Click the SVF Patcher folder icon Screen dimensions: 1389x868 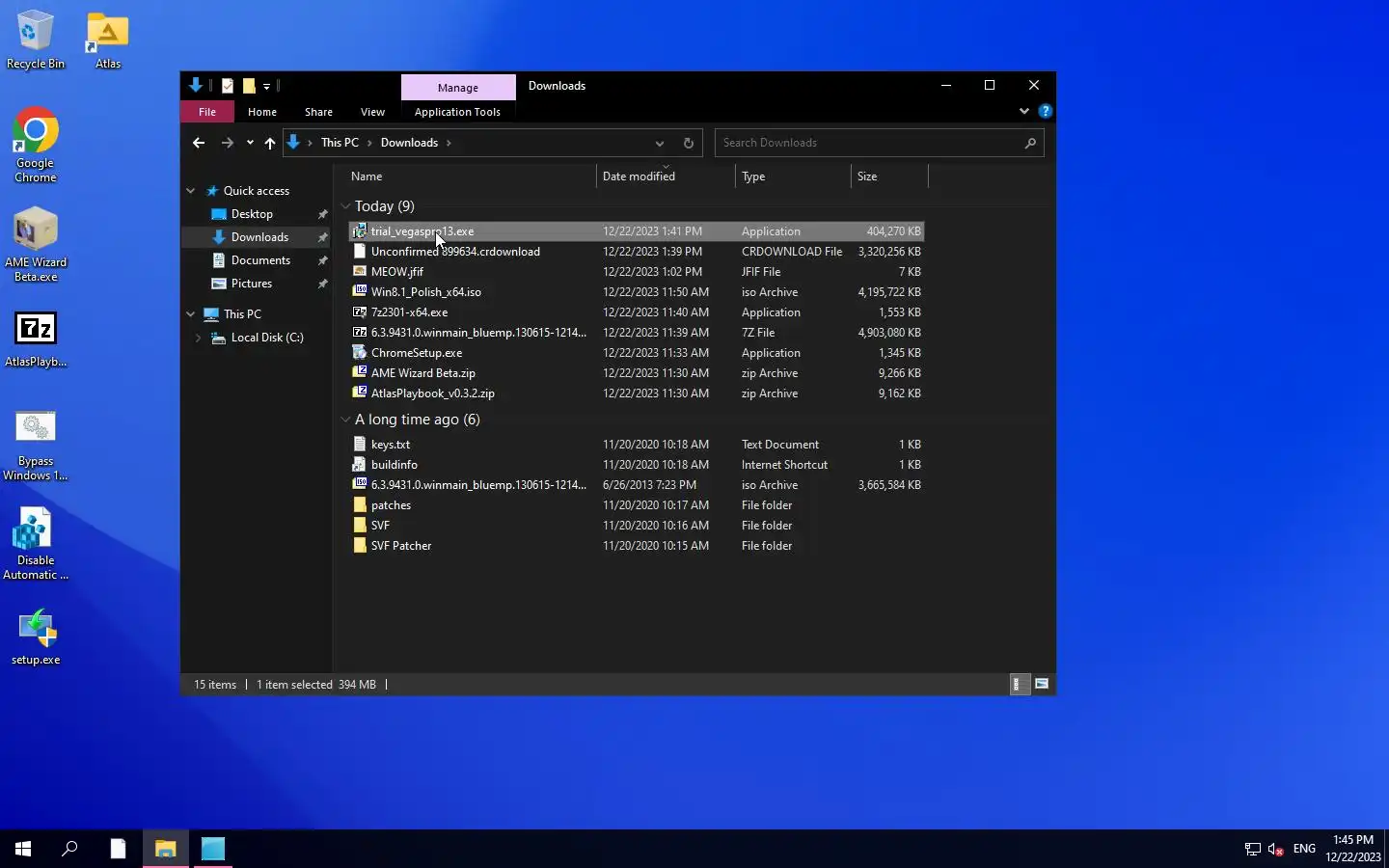click(x=360, y=546)
